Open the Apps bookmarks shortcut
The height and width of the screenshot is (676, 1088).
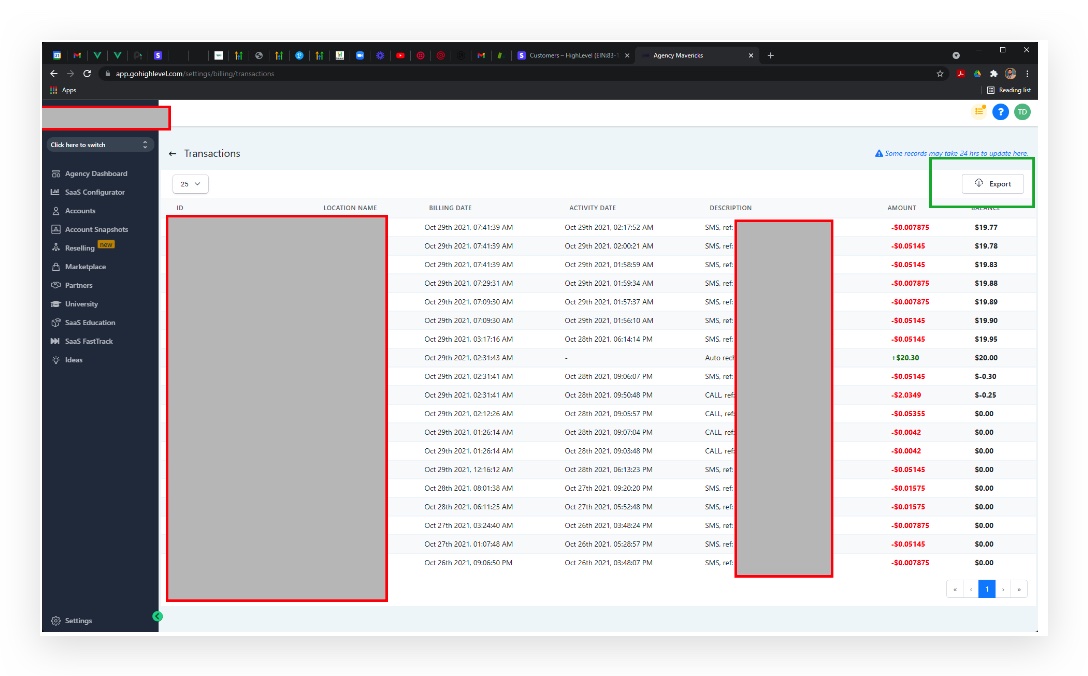[x=62, y=90]
